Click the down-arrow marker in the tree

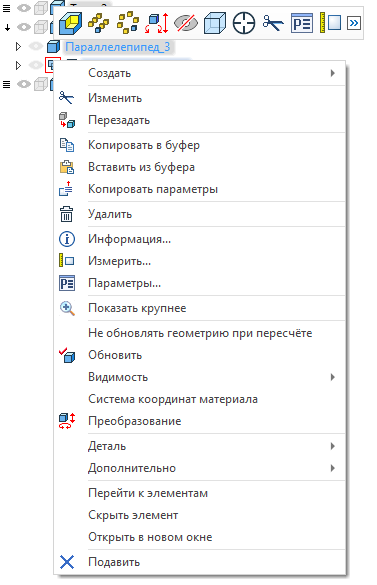pyautogui.click(x=7, y=27)
